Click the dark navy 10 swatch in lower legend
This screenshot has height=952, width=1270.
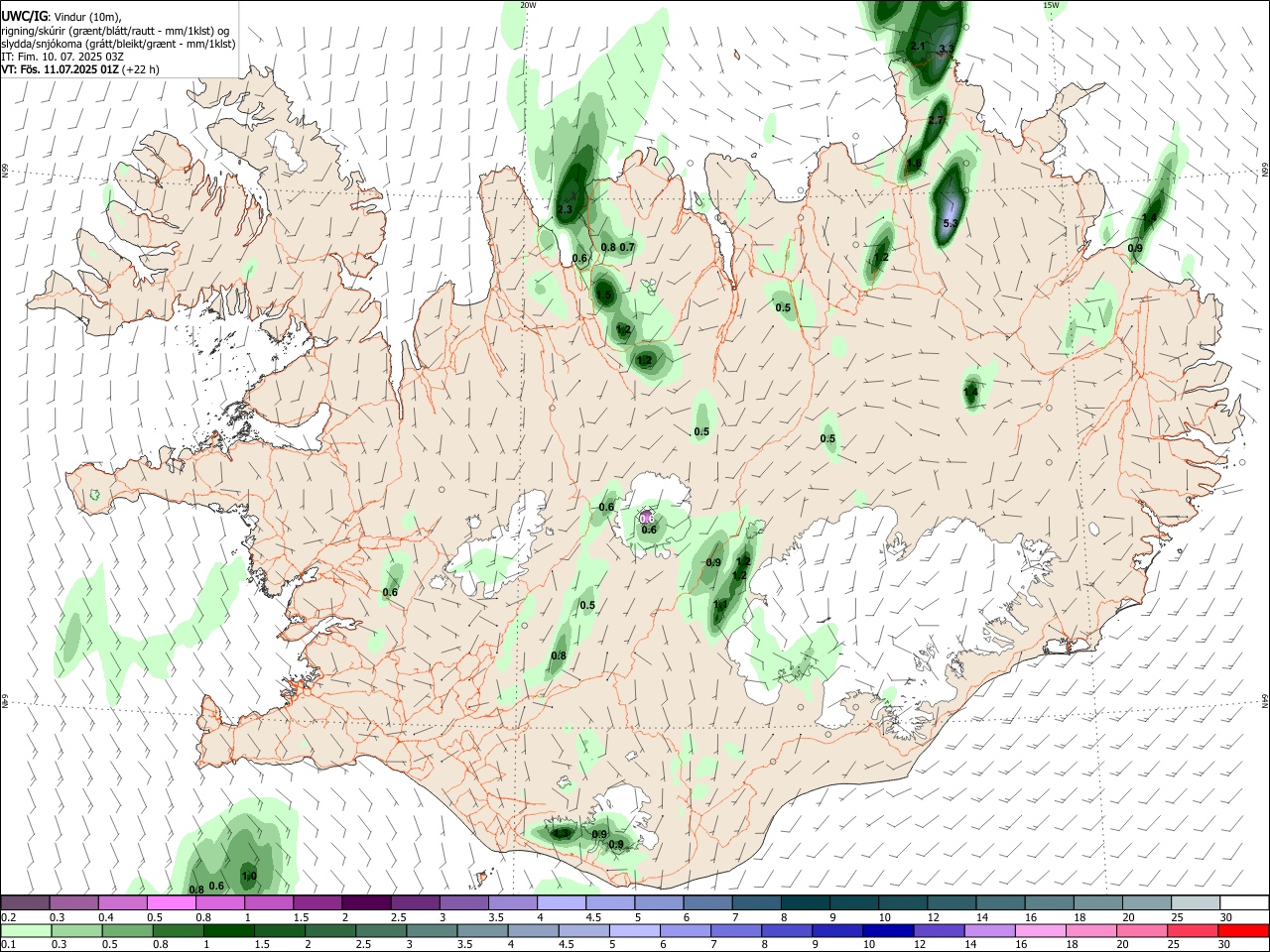[x=888, y=930]
